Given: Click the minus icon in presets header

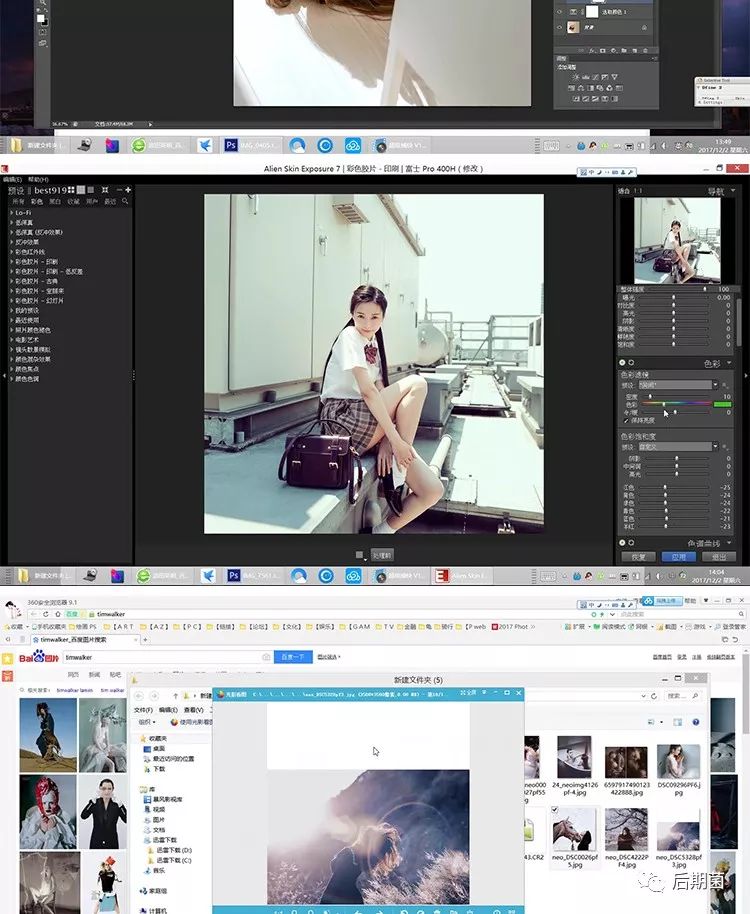Looking at the screenshot, I should click(x=119, y=190).
